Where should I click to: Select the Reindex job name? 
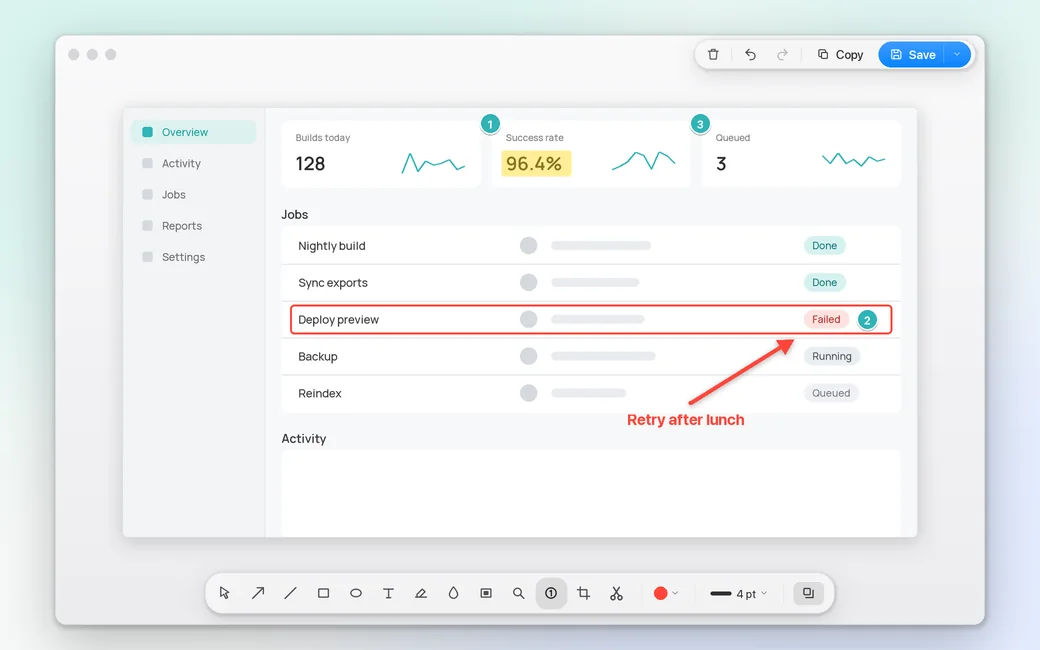pyautogui.click(x=320, y=393)
